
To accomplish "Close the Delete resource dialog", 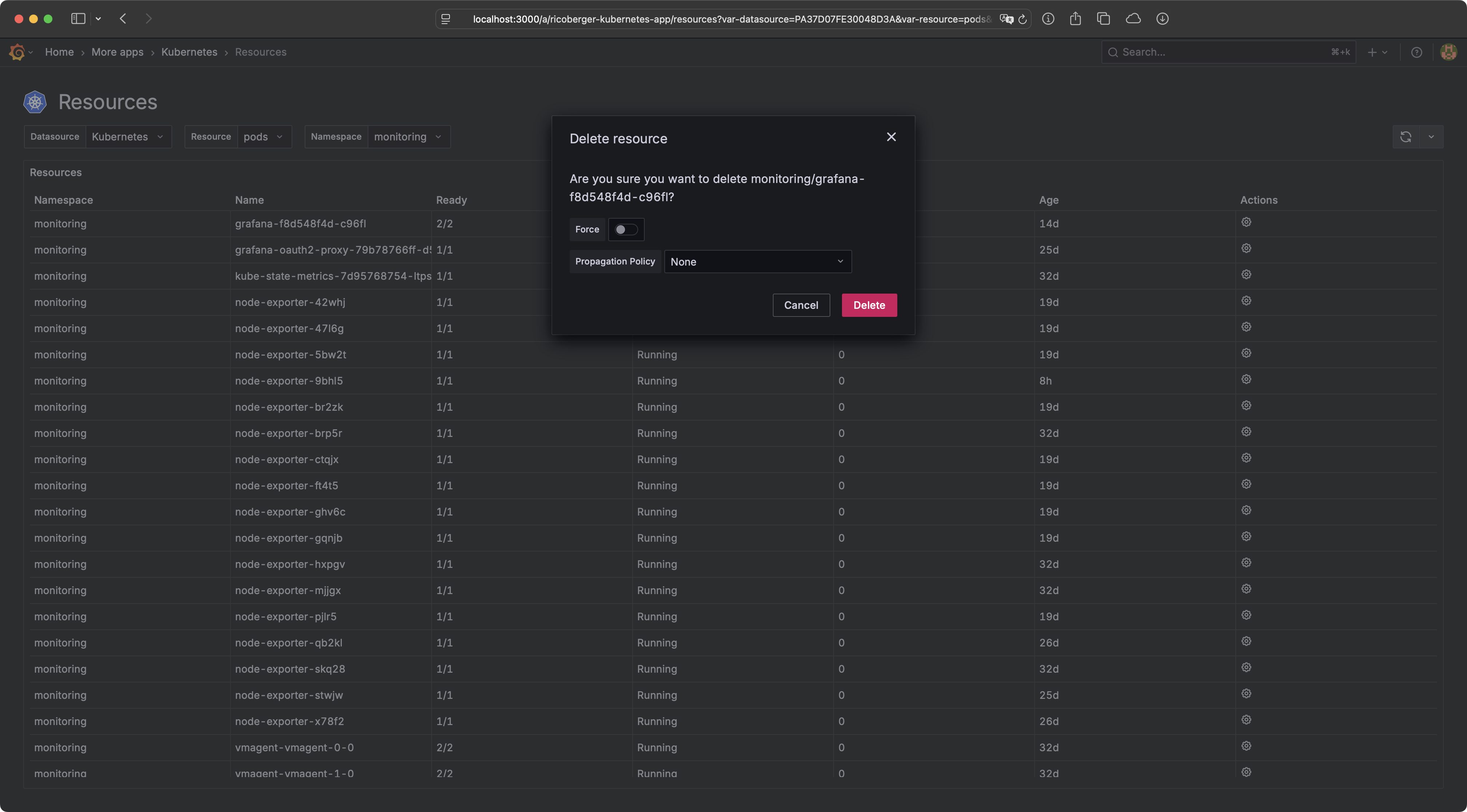I will coord(891,136).
